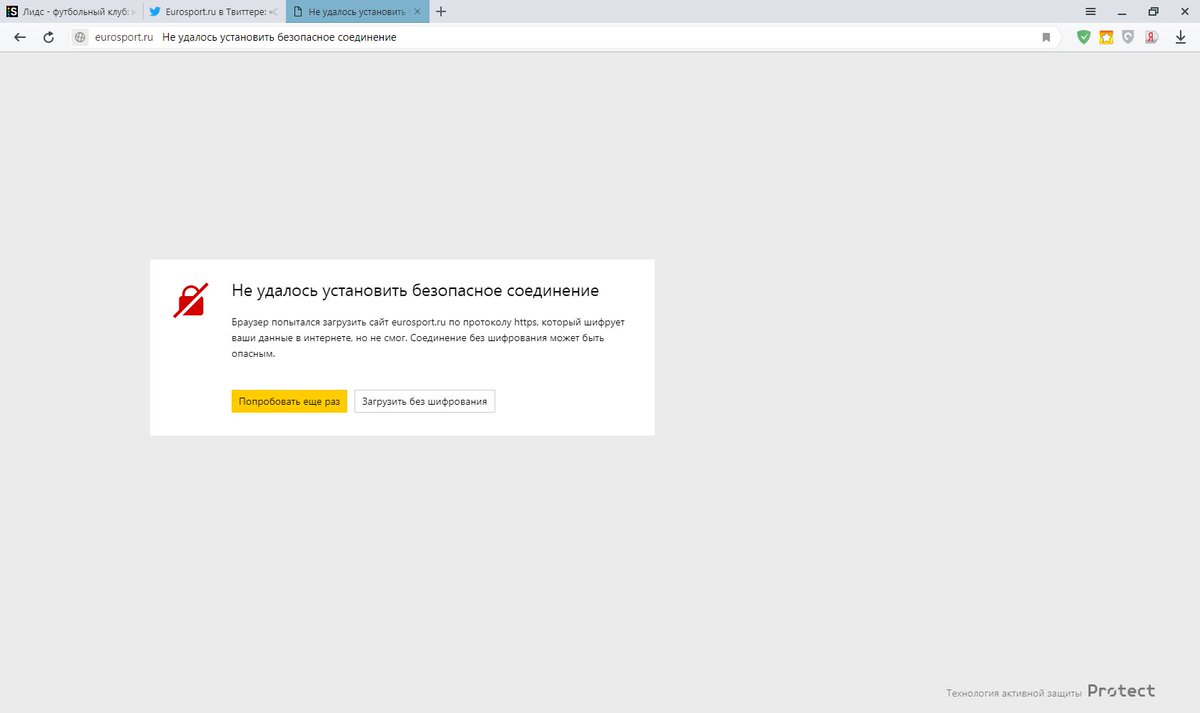Open the browser hamburger menu

click(1091, 12)
